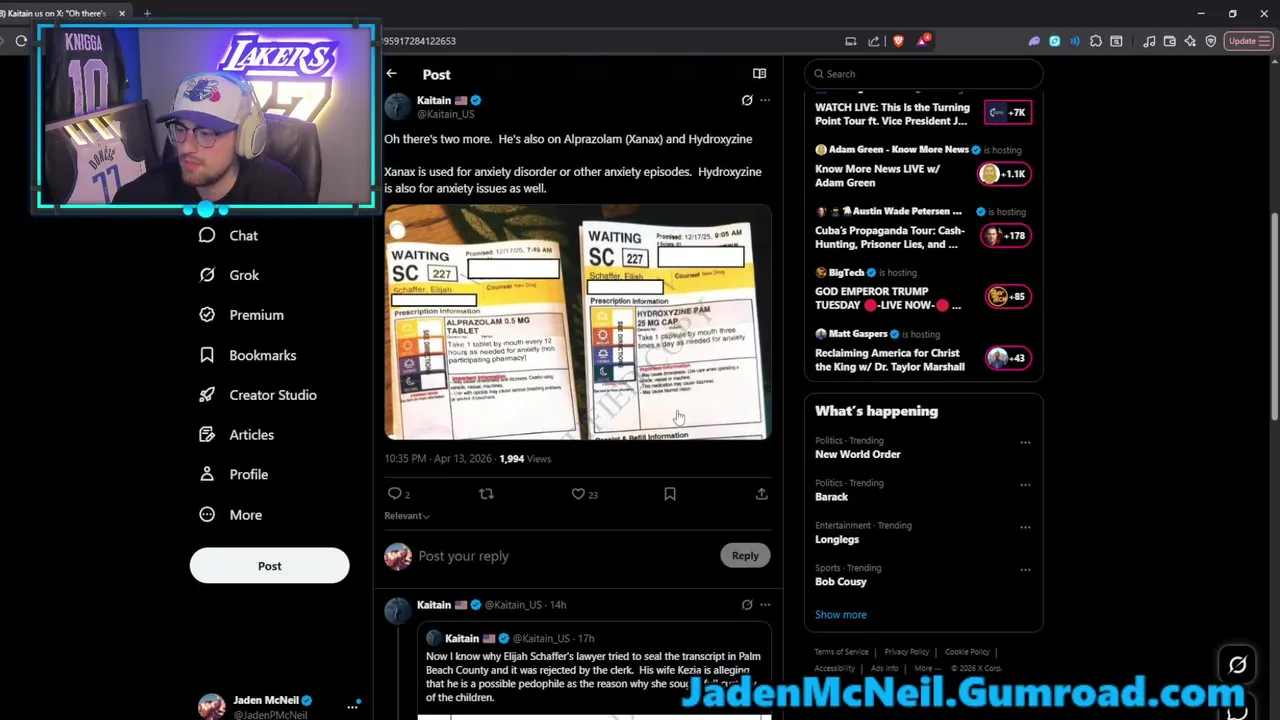Click the sidebar Post button

(x=269, y=566)
